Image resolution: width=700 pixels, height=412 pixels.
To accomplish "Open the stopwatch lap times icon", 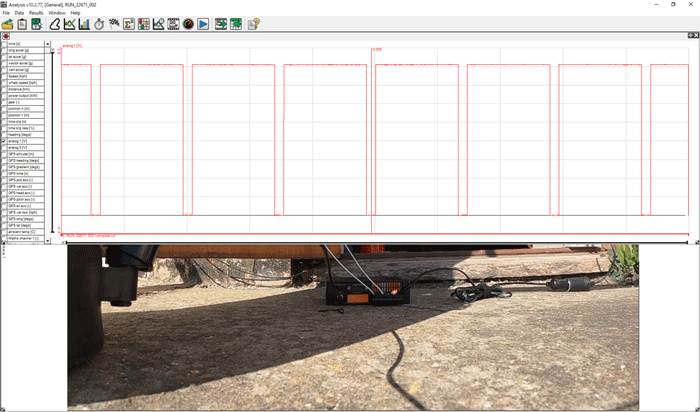I will pyautogui.click(x=99, y=24).
